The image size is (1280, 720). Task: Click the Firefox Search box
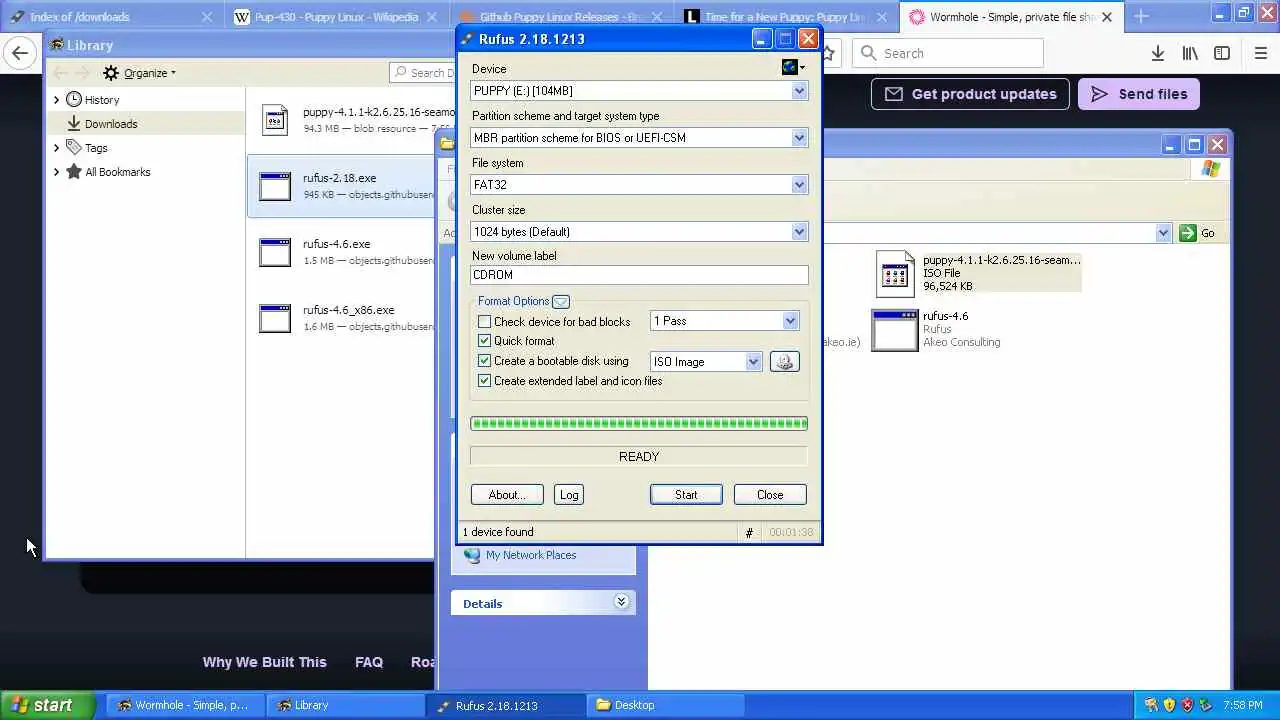tap(948, 53)
